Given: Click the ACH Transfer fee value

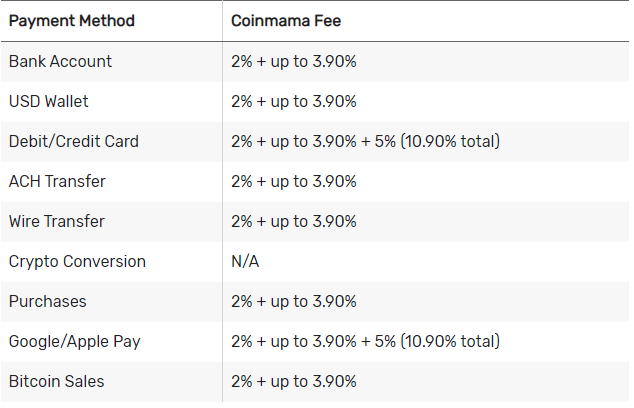Looking at the screenshot, I should click(x=294, y=182).
